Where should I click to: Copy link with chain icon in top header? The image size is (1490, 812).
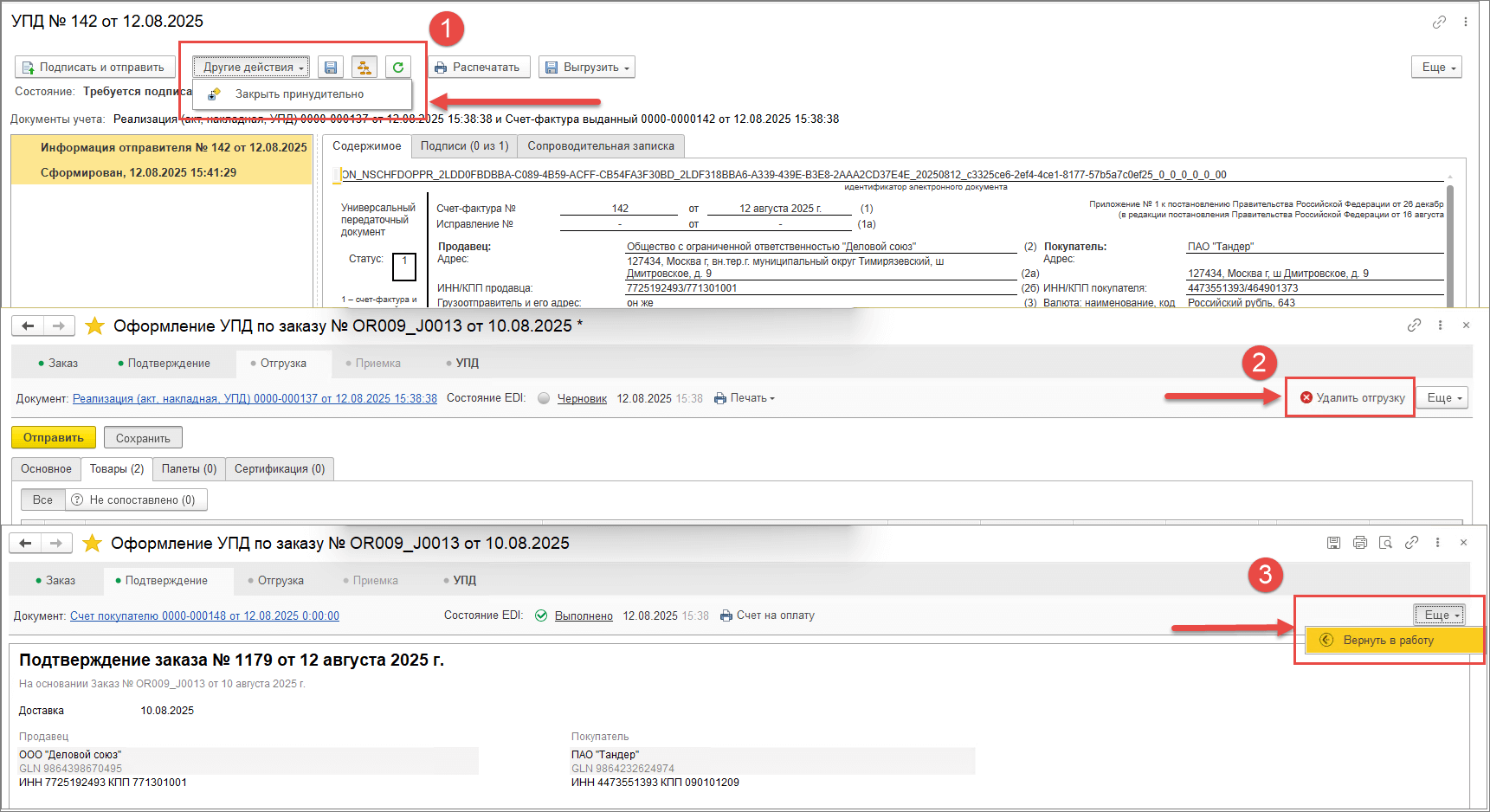(x=1439, y=23)
